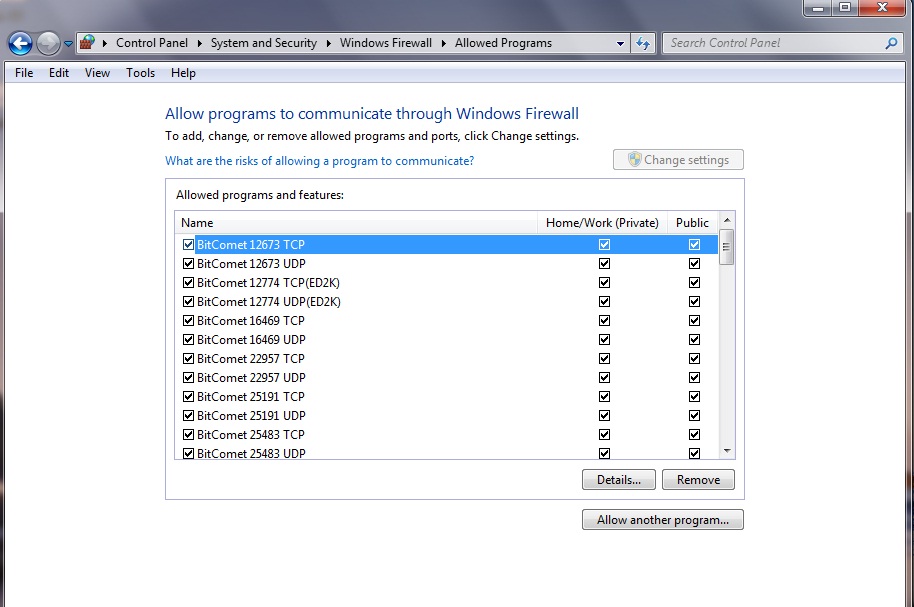
Task: Click the search magnifier icon
Action: (891, 43)
